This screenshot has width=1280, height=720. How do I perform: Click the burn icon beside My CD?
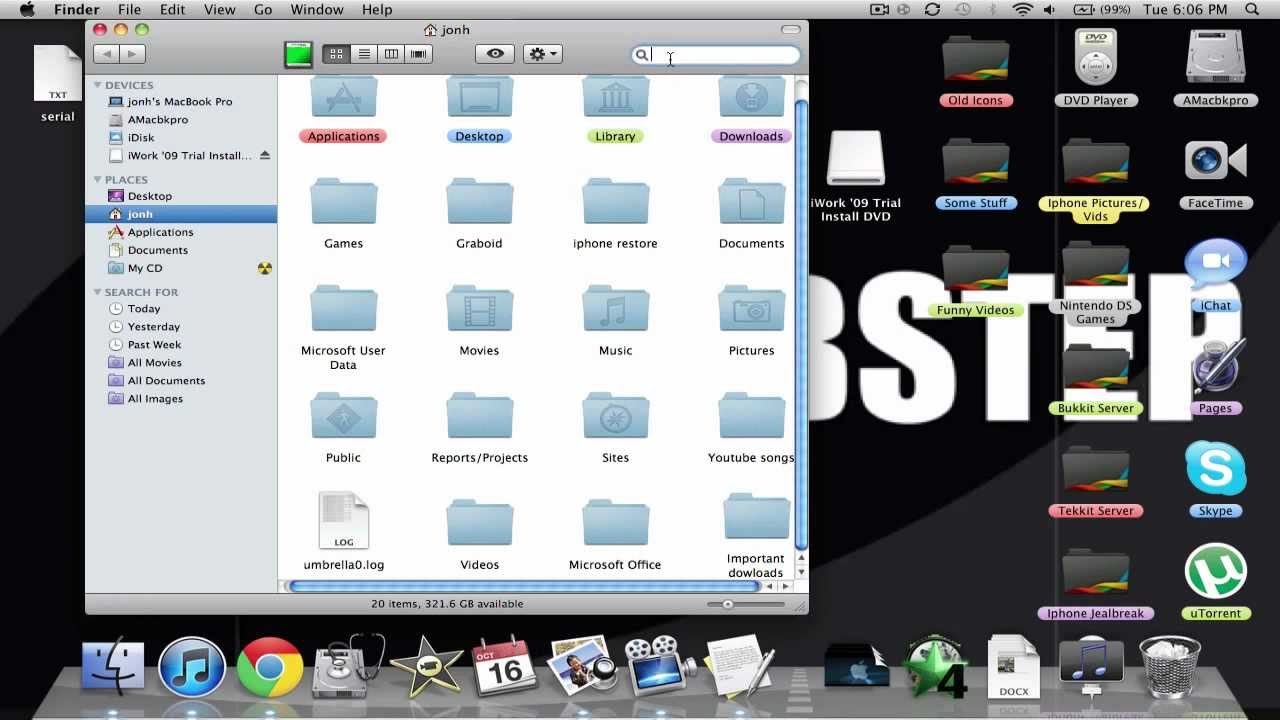point(264,268)
